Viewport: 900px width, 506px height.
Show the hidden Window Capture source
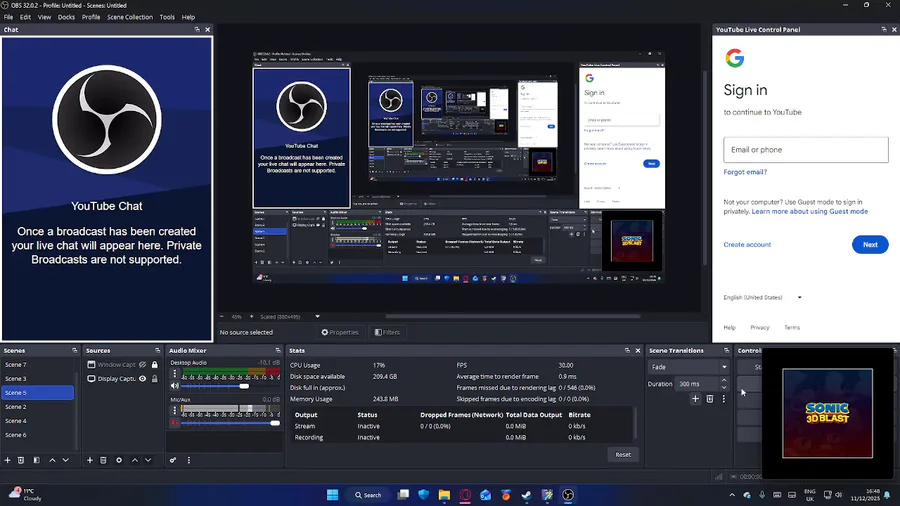click(x=143, y=365)
